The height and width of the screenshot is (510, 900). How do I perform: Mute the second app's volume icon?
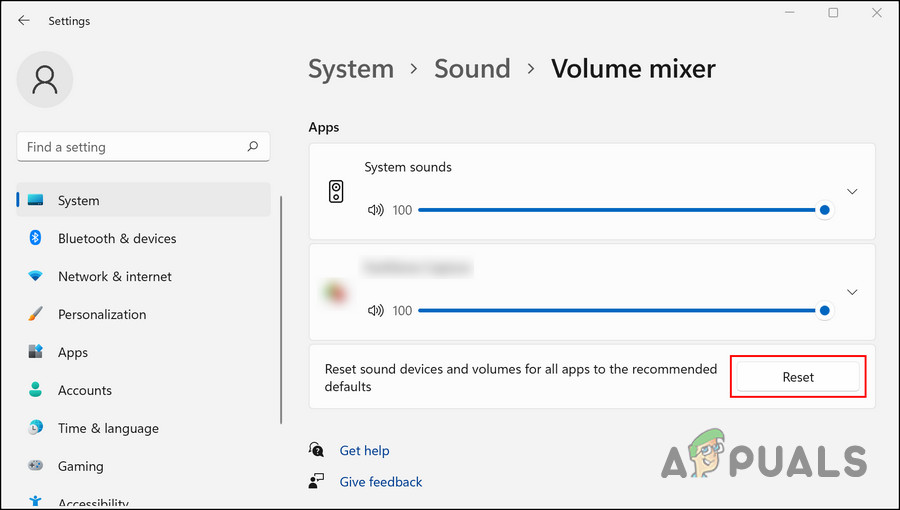click(376, 311)
